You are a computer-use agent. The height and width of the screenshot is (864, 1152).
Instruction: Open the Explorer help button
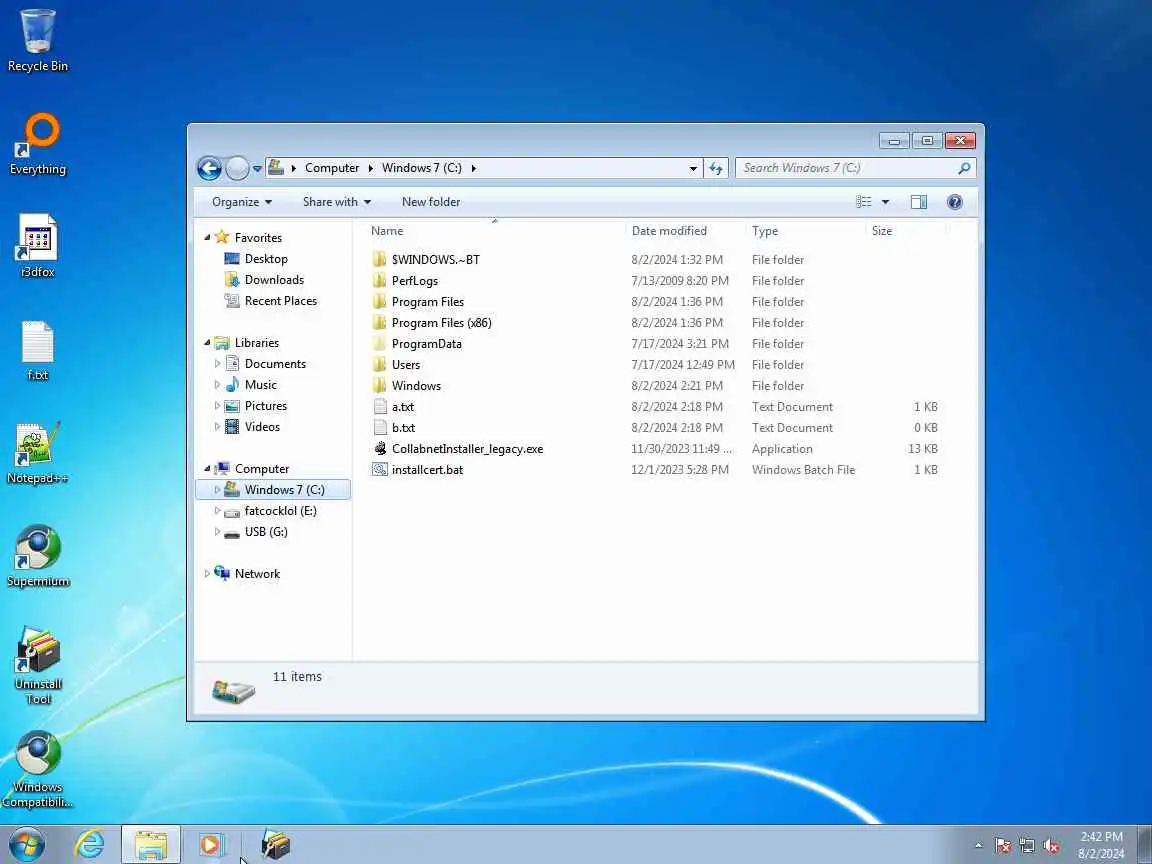point(954,202)
